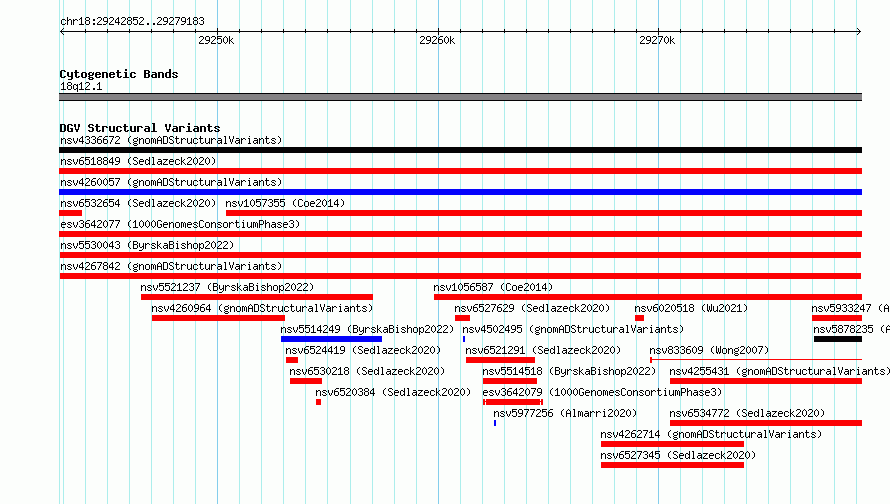Open nsv1057355 (Coe2014) label
The height and width of the screenshot is (504, 890).
[285, 203]
